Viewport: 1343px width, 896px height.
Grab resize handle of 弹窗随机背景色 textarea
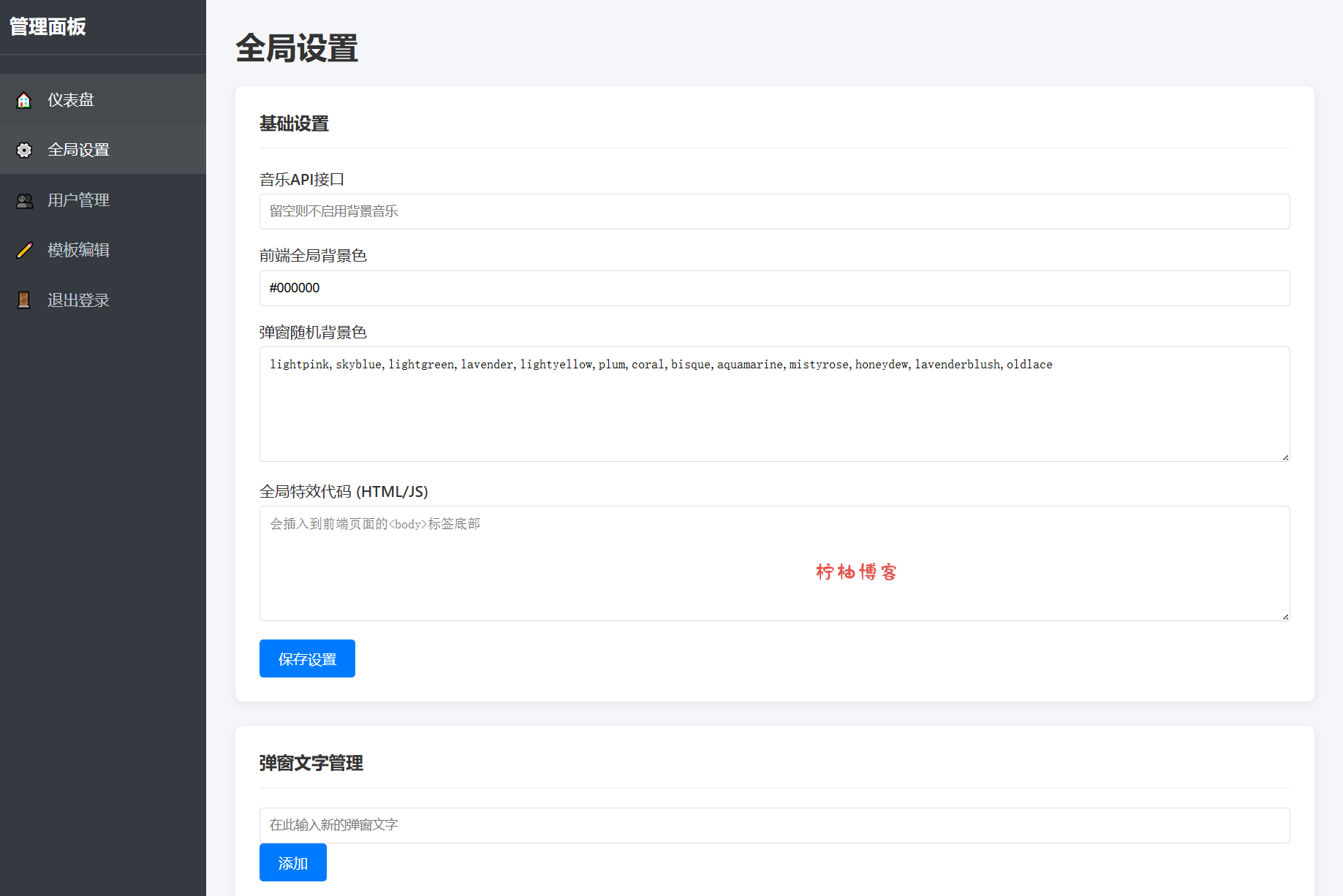[x=1285, y=457]
